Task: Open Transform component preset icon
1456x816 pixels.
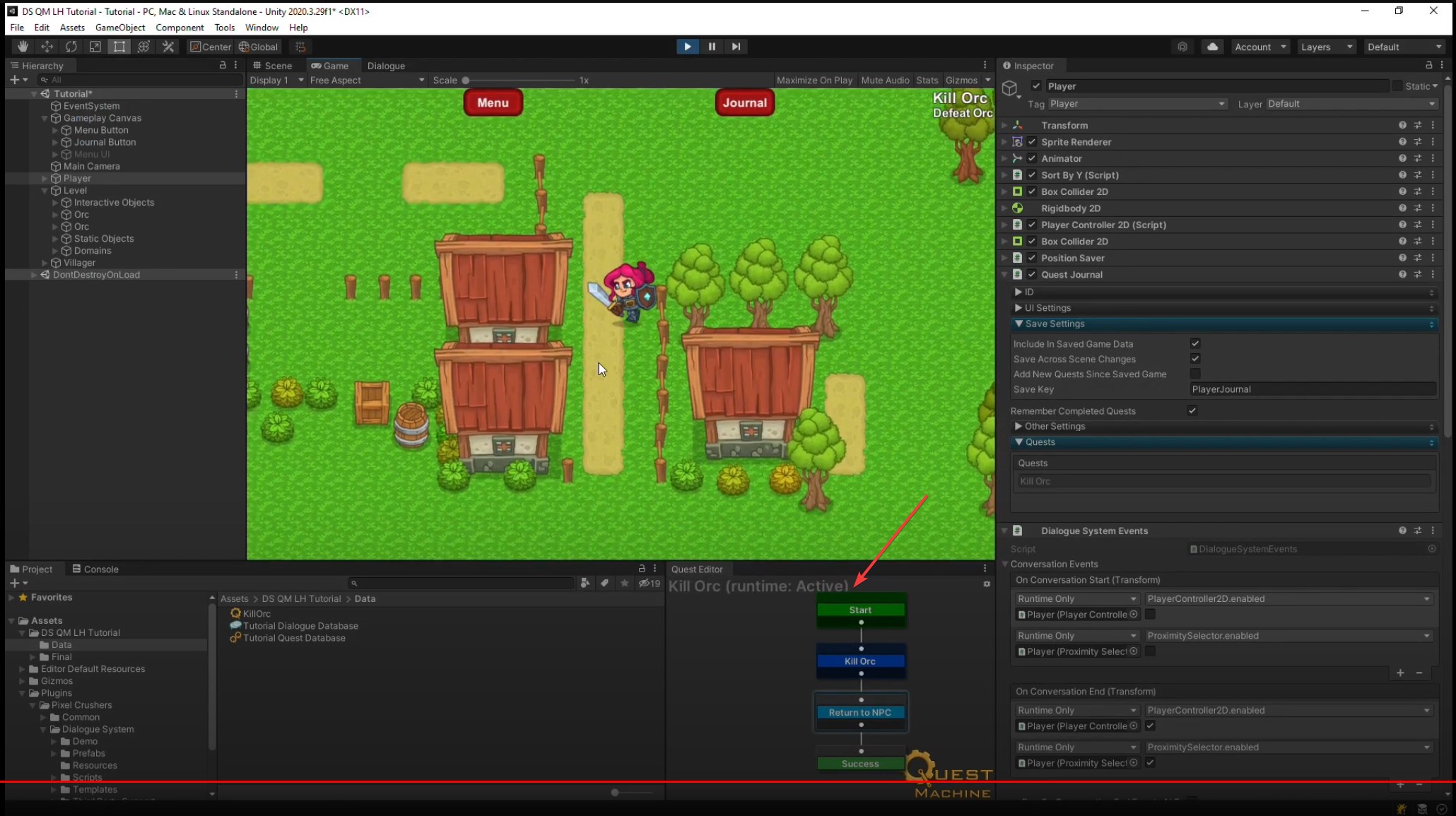Action: pos(1418,125)
